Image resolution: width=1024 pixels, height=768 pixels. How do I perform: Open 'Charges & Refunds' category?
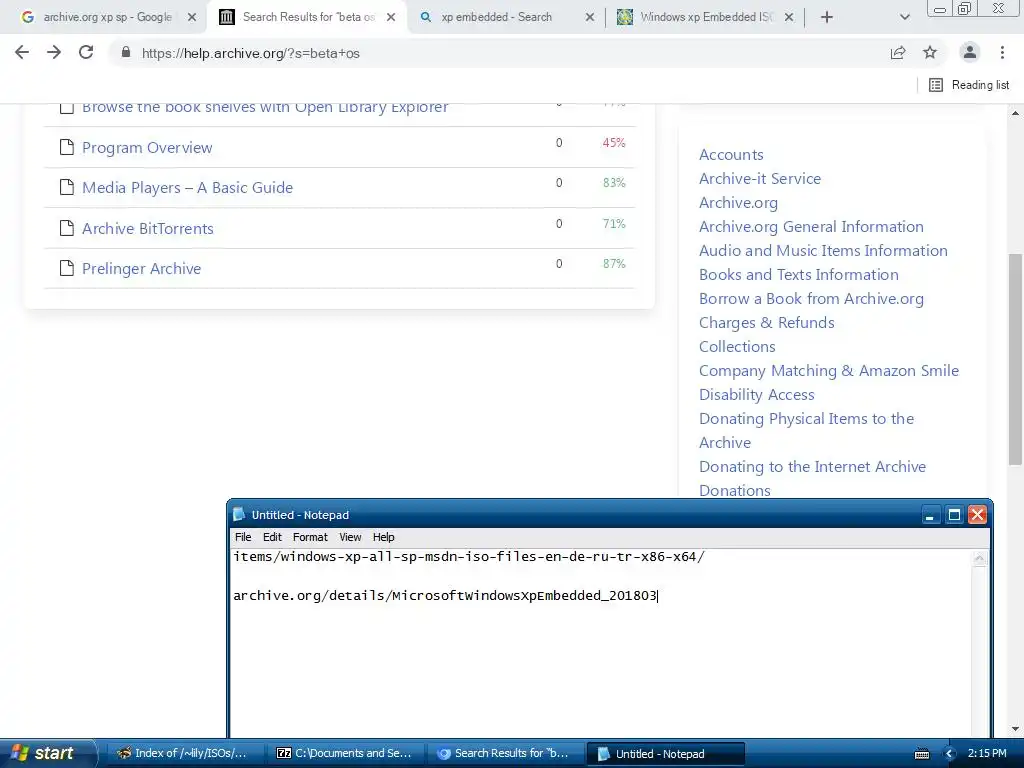click(x=767, y=323)
